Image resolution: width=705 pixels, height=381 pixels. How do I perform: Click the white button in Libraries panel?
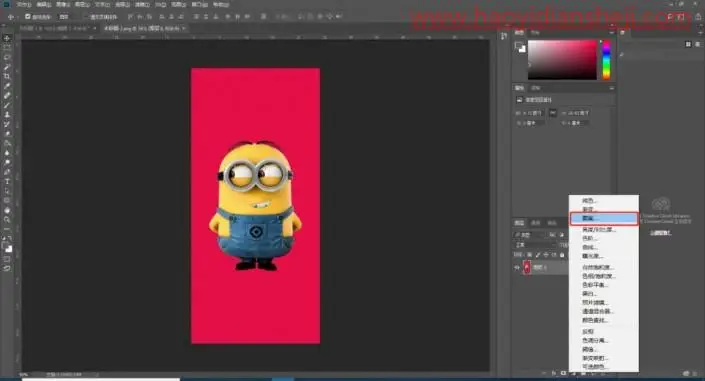click(x=660, y=233)
